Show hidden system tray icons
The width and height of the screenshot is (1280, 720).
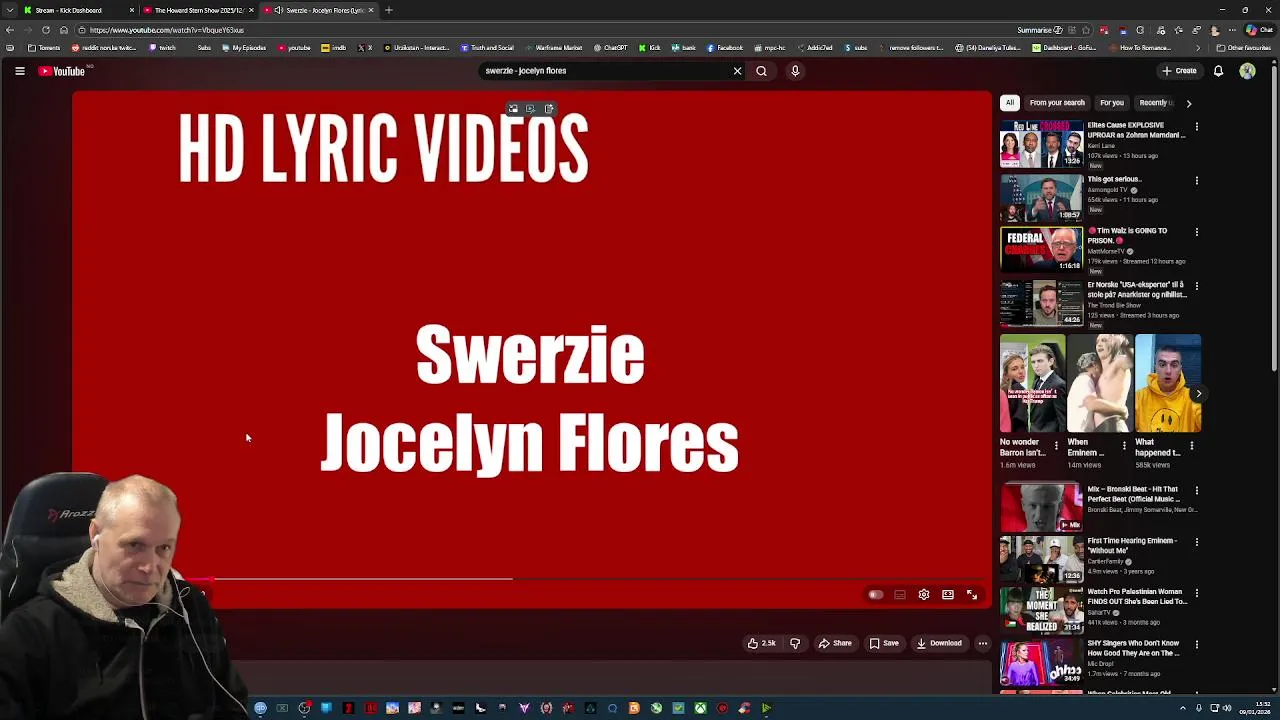pyautogui.click(x=1181, y=708)
